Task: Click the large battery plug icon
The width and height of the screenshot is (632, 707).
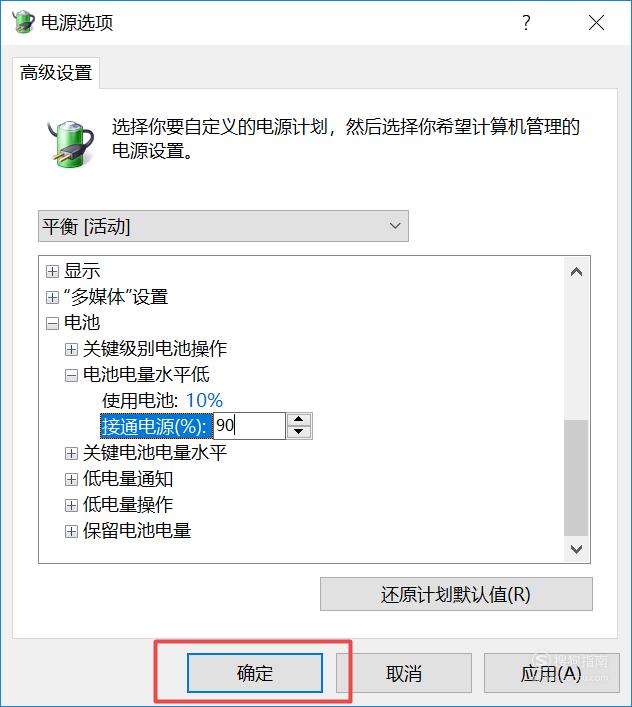Action: click(x=71, y=143)
